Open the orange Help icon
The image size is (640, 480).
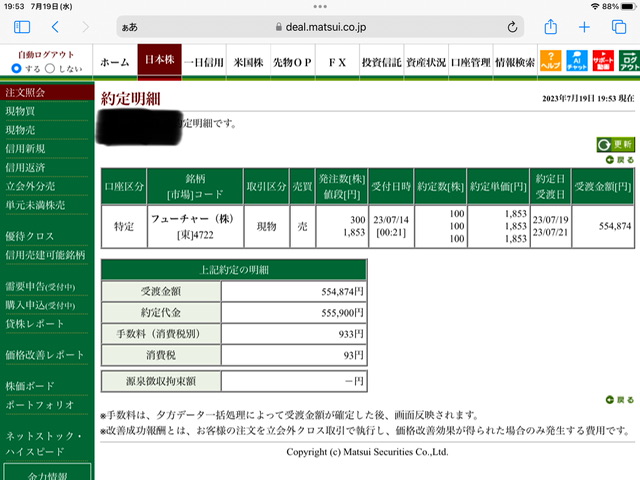tap(550, 61)
